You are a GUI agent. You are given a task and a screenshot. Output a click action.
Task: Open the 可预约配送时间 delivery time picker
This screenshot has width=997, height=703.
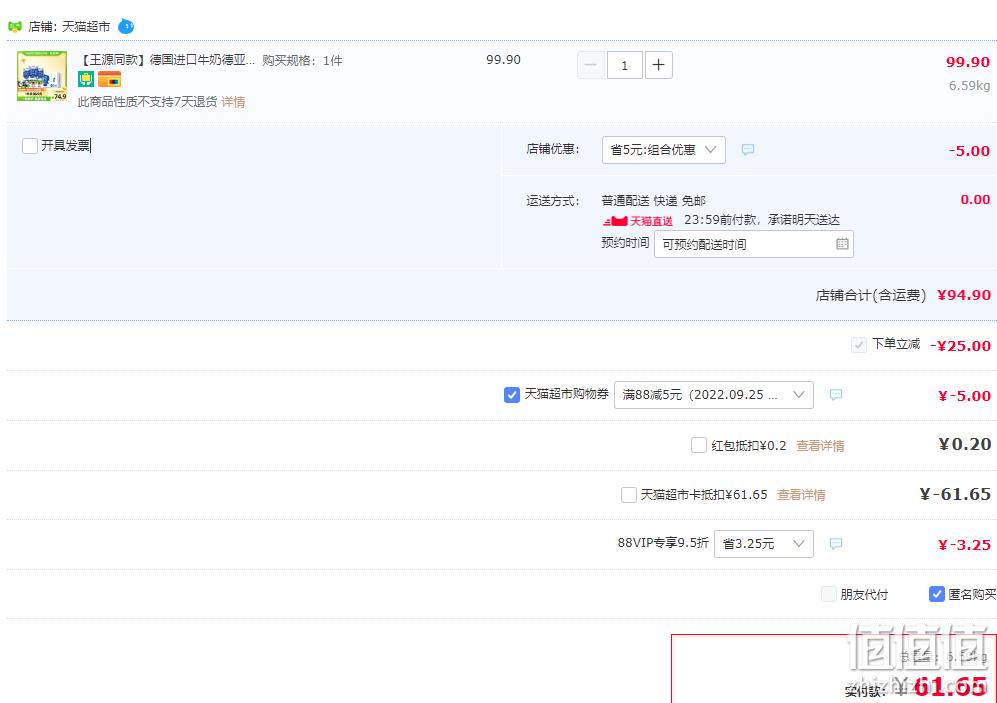(754, 244)
